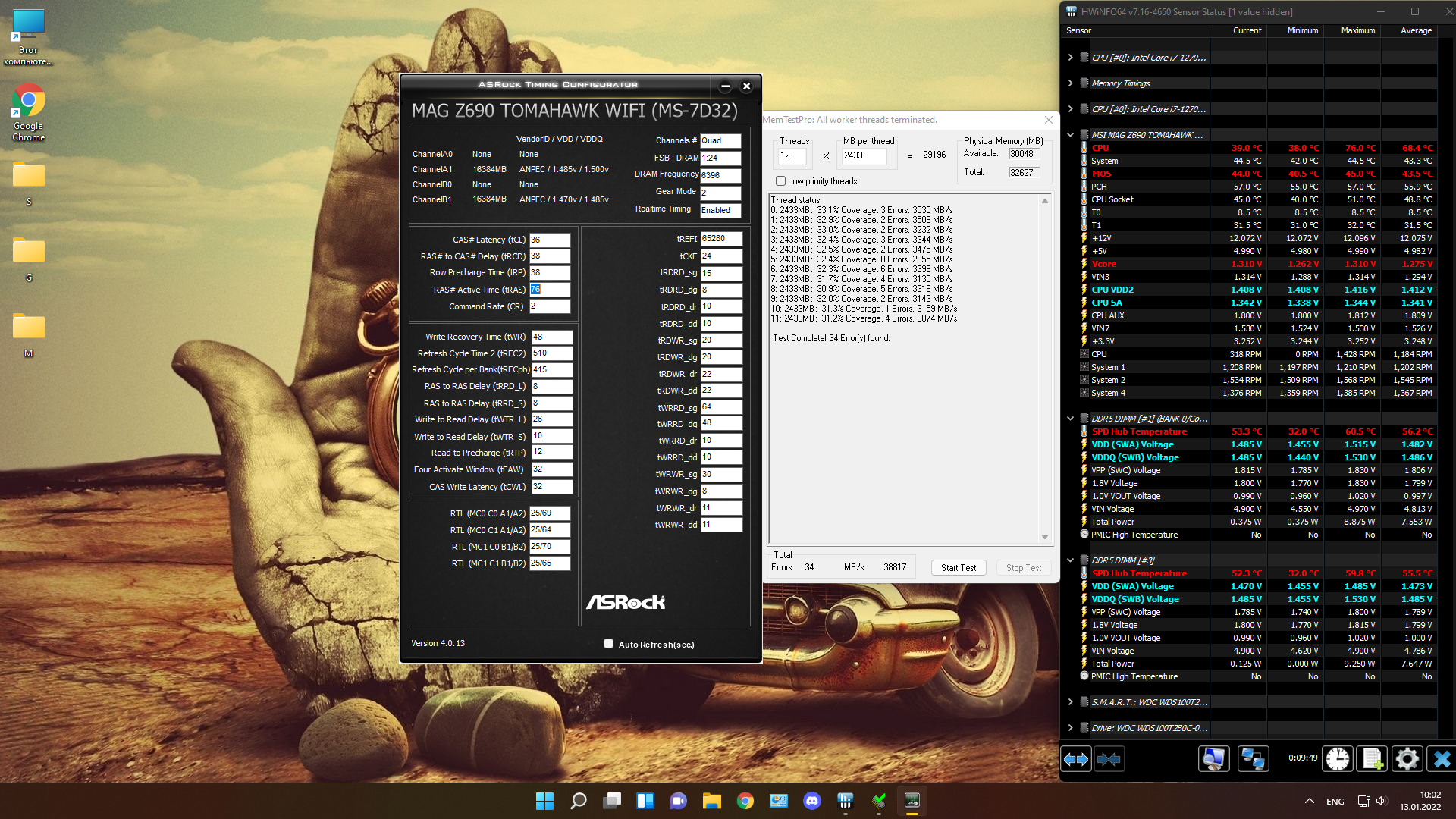The image size is (1456, 819).
Task: Click the Average column header
Action: point(1416,31)
